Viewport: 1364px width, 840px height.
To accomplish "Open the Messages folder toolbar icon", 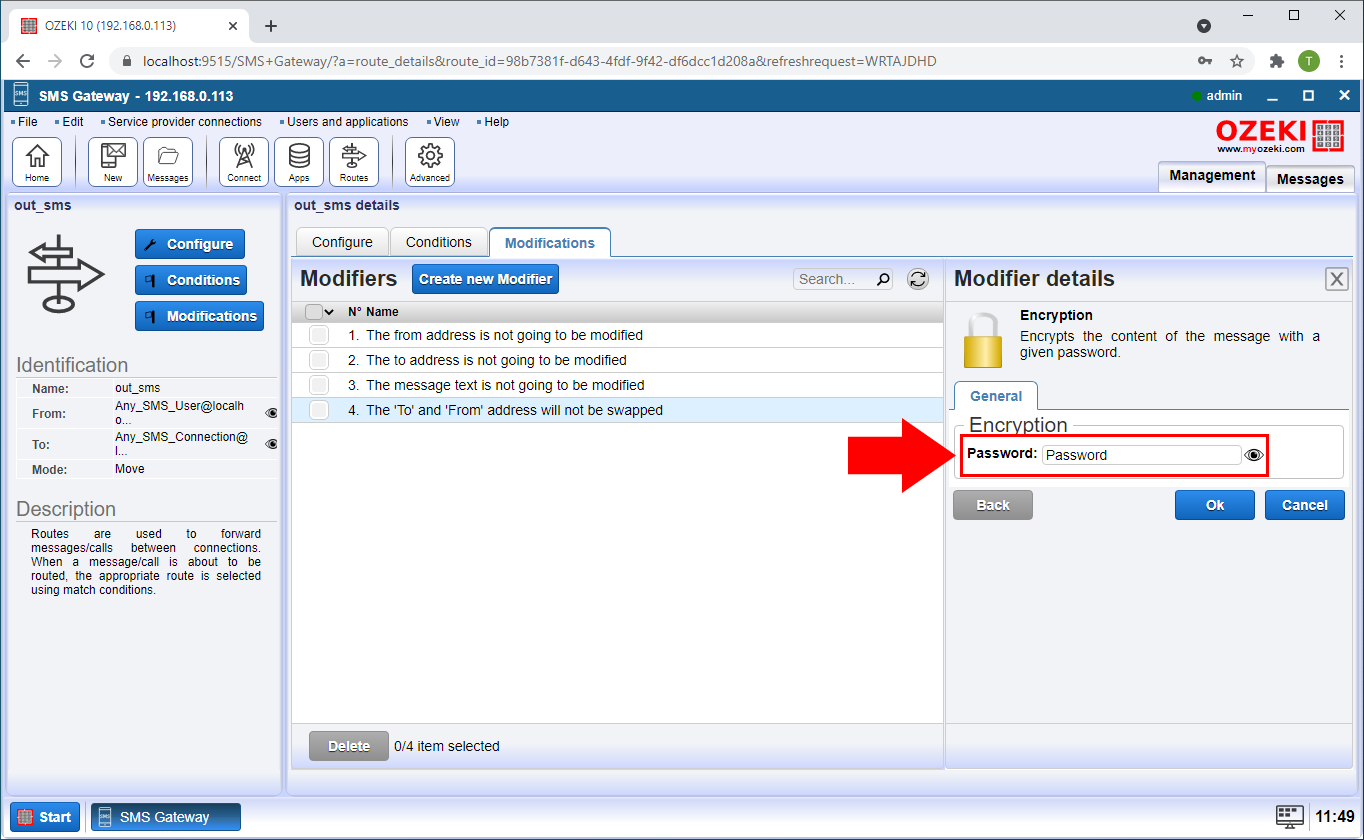I will click(168, 162).
